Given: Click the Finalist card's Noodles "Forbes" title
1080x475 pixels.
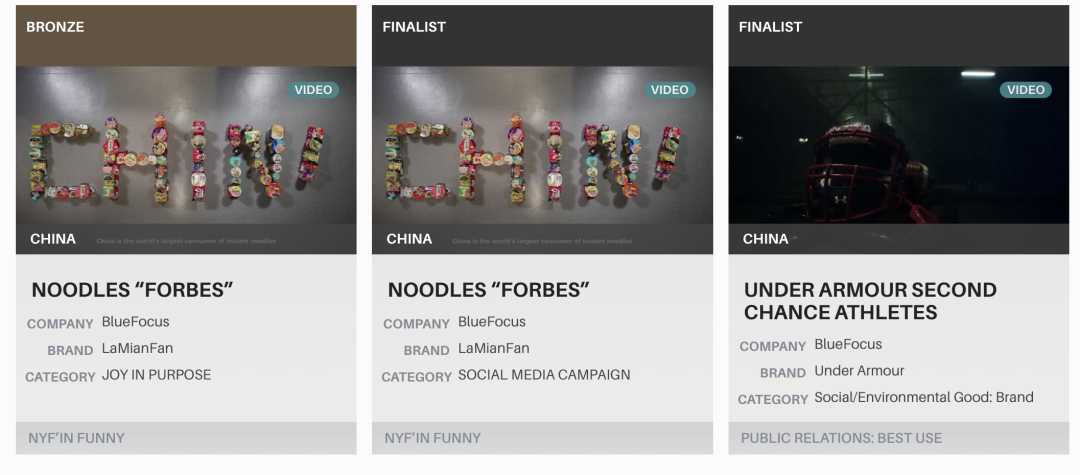Looking at the screenshot, I should [x=488, y=290].
